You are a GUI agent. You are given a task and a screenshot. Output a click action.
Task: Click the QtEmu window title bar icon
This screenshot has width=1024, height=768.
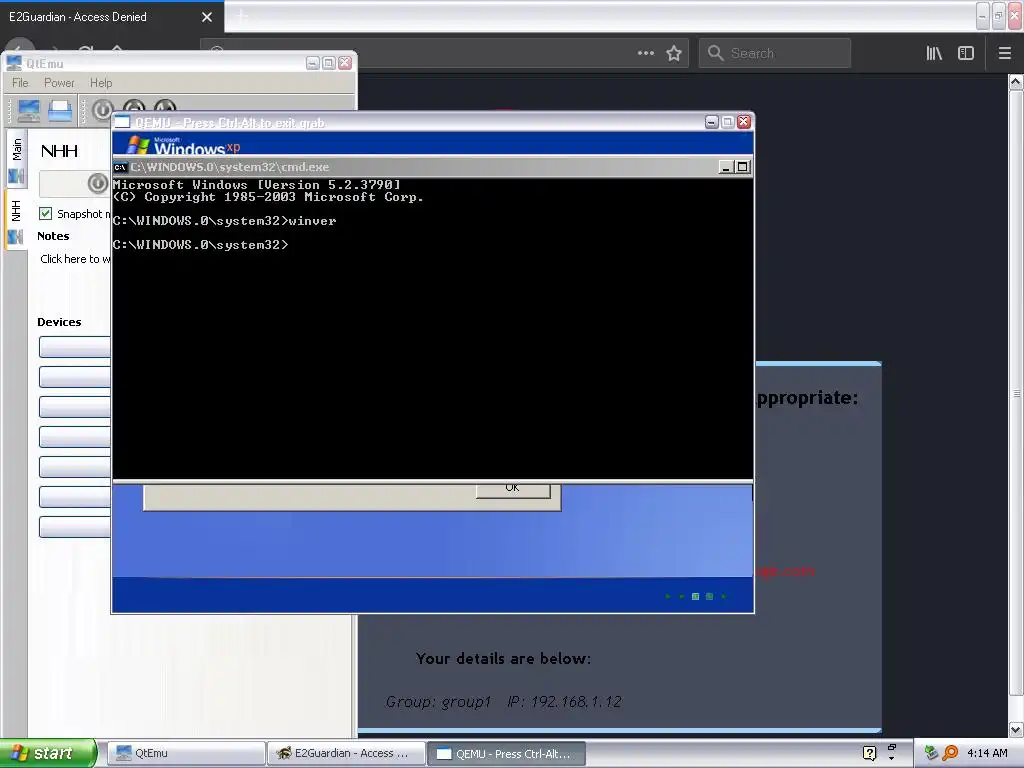[x=14, y=63]
